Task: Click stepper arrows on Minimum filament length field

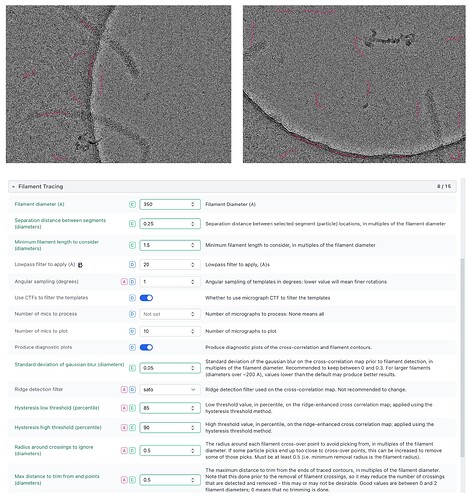Action: pyautogui.click(x=193, y=245)
